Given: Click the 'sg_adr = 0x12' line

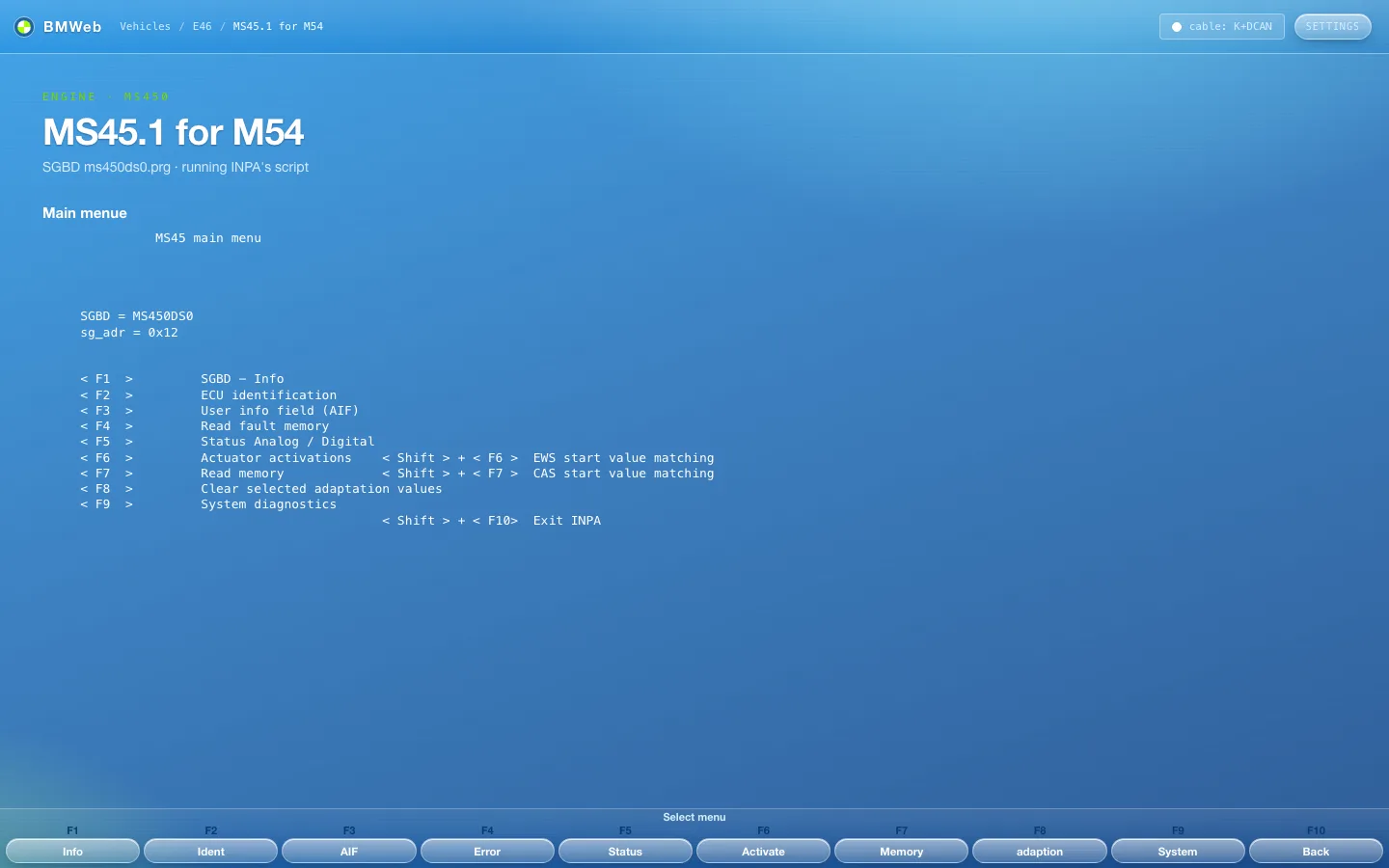Looking at the screenshot, I should [x=129, y=333].
